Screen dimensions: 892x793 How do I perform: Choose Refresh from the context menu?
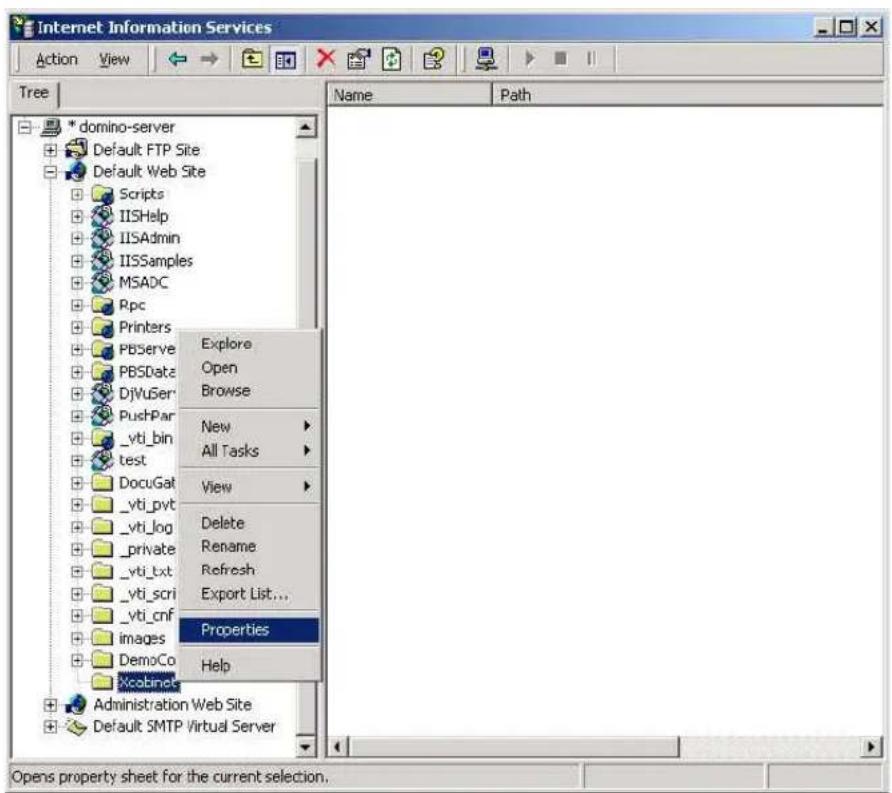pyautogui.click(x=249, y=569)
